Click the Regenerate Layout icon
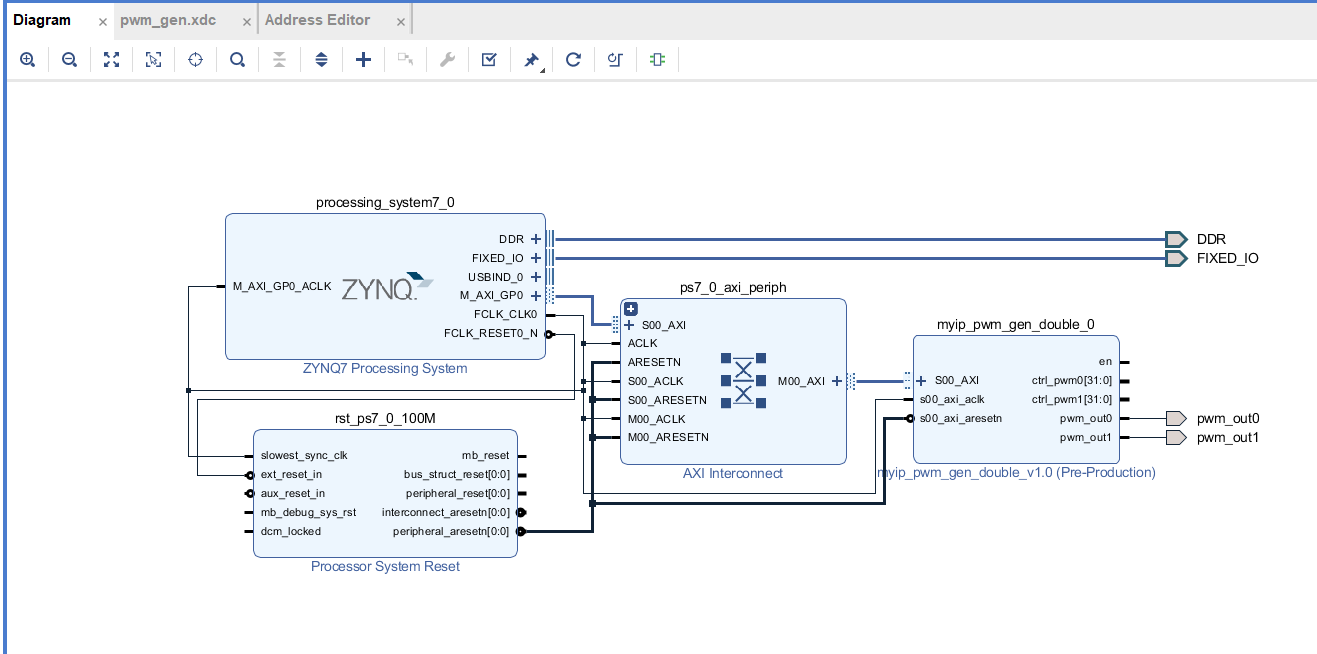Image resolution: width=1317 pixels, height=654 pixels. 573,60
